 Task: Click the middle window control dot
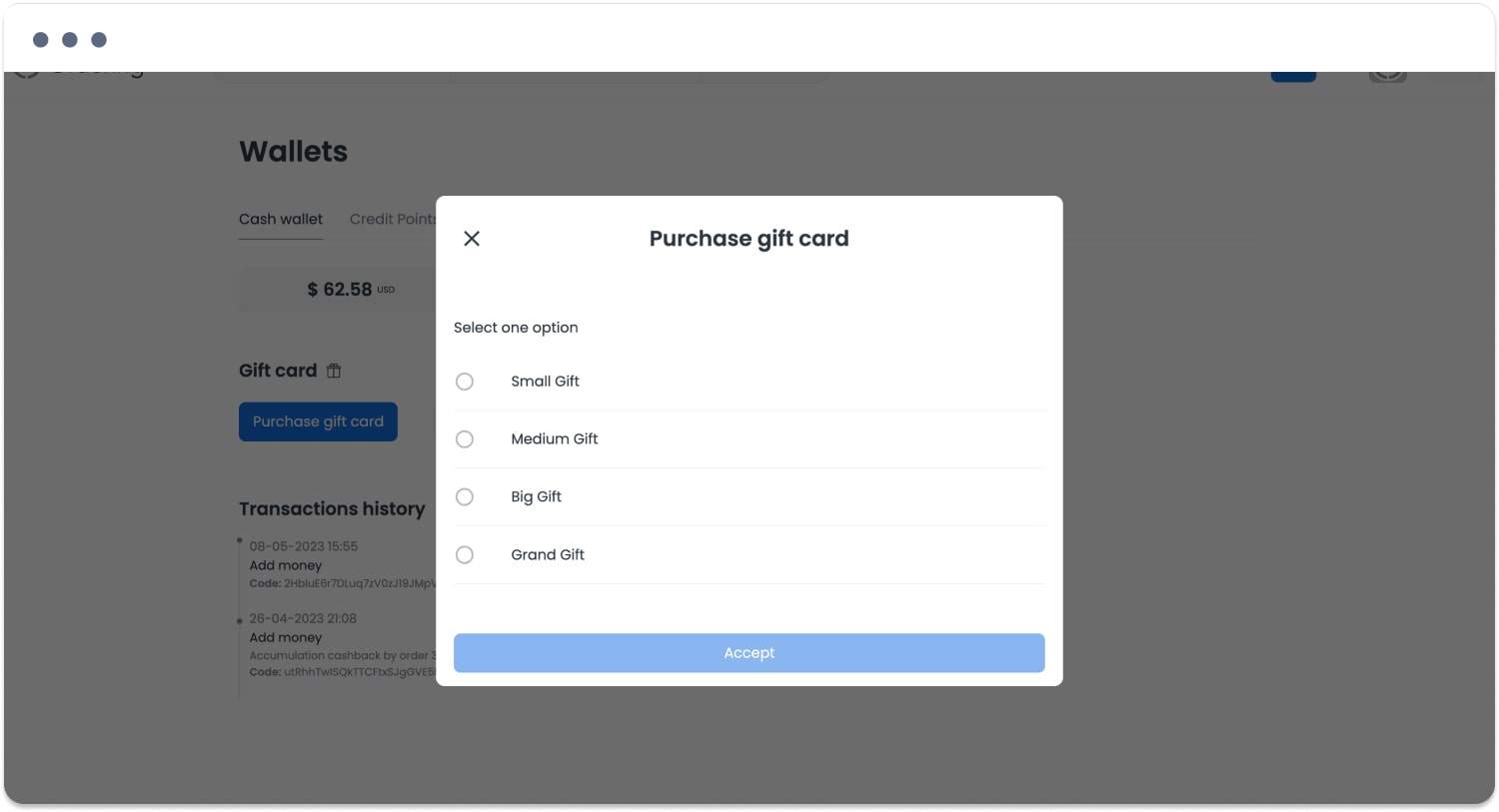[x=70, y=40]
